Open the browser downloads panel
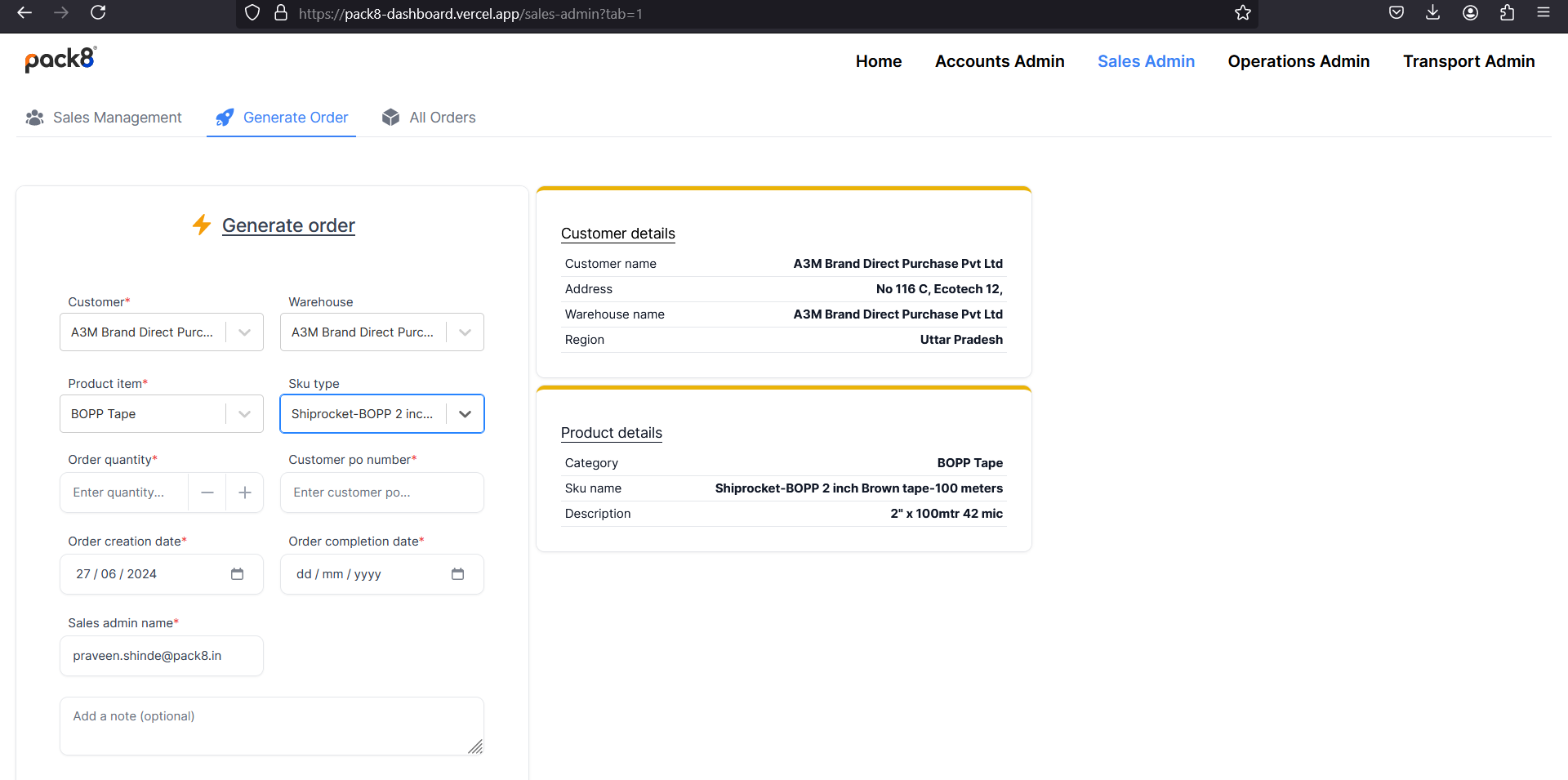 1433,12
